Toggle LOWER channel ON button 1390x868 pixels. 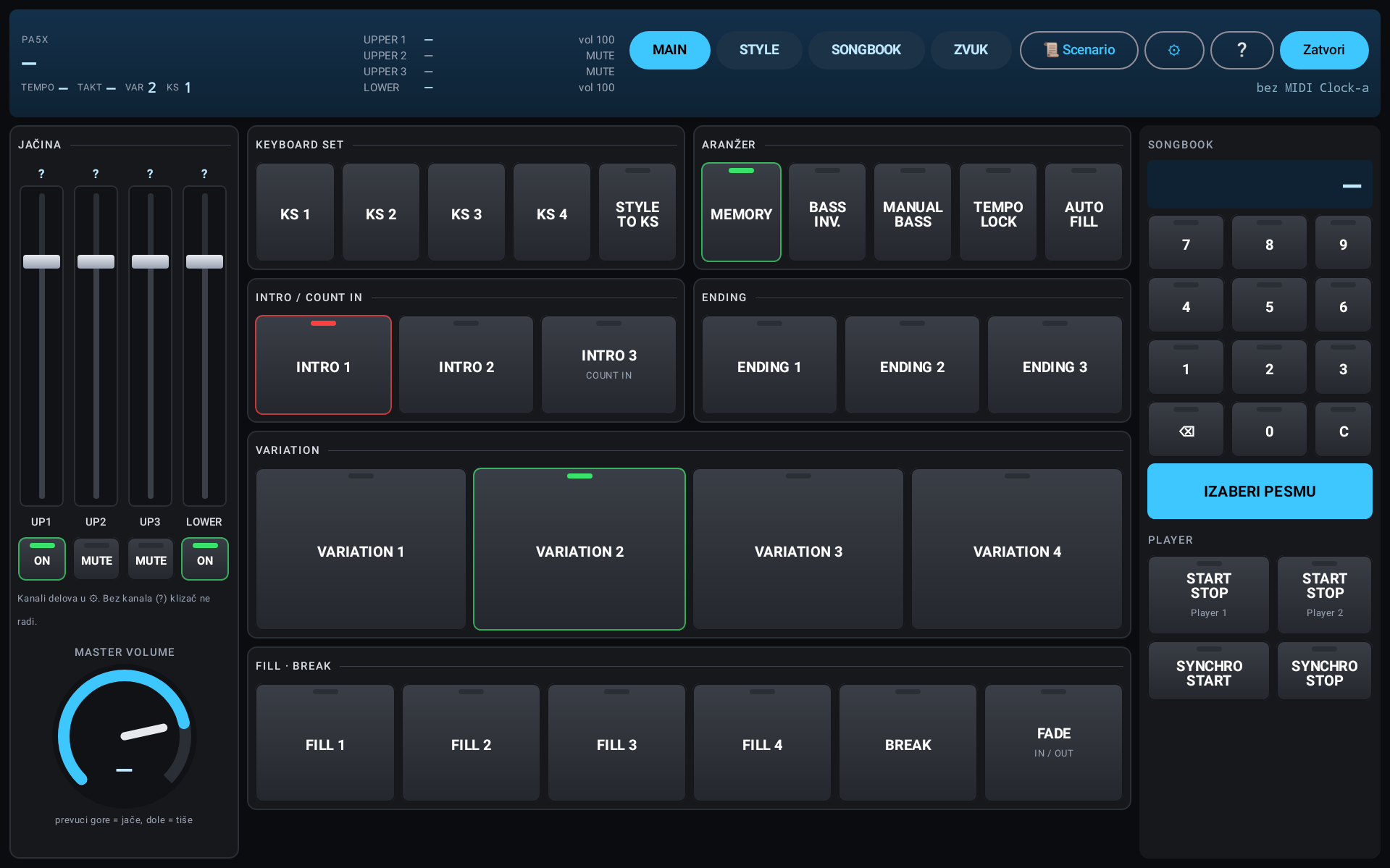pos(205,559)
